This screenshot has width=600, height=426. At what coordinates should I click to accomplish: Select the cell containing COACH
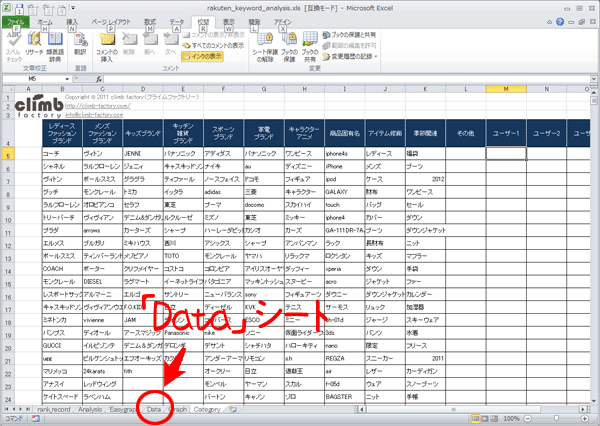[62, 269]
